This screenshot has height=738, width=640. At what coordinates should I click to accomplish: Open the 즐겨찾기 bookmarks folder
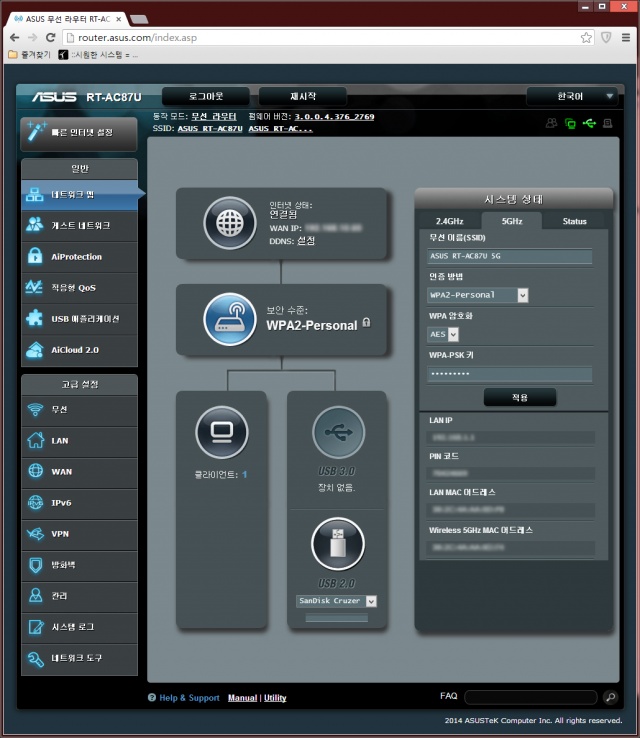(29, 55)
